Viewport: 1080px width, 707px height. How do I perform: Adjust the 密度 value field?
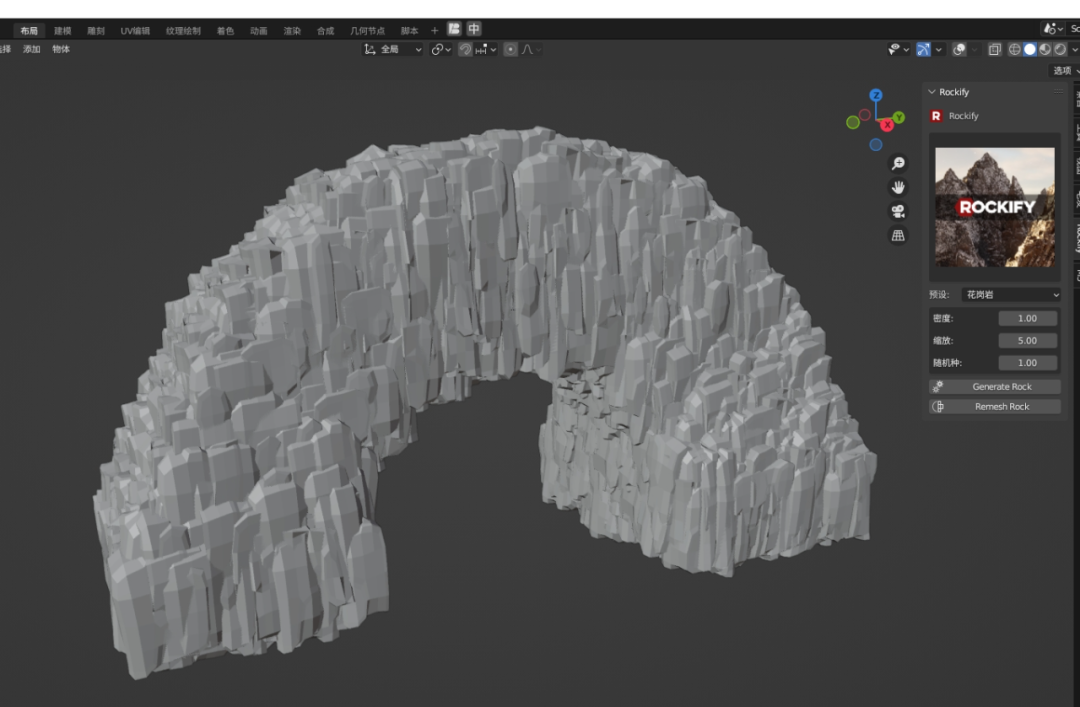pos(1028,318)
